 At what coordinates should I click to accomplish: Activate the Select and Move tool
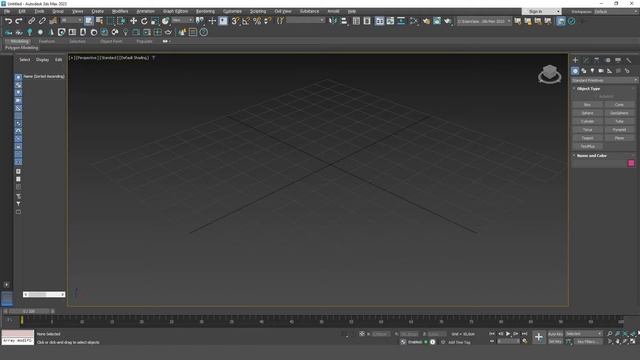pos(133,21)
